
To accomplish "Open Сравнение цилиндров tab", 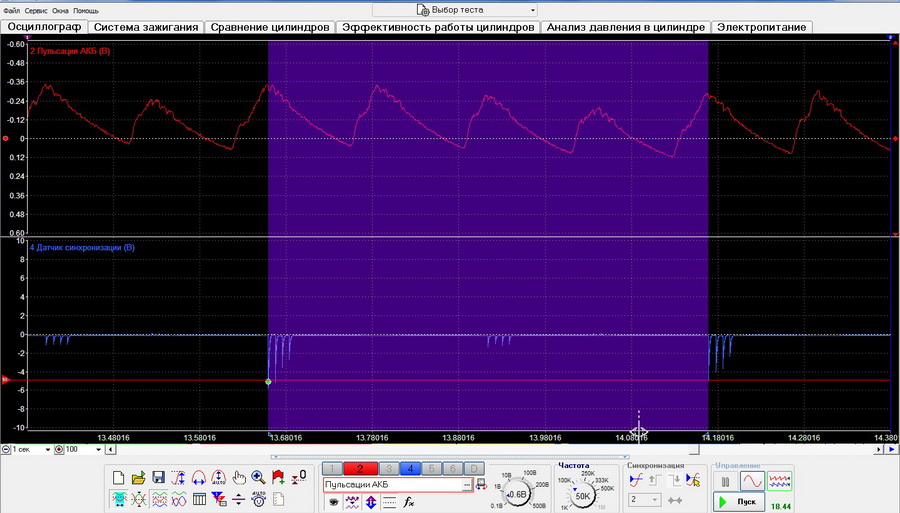I will [x=270, y=27].
